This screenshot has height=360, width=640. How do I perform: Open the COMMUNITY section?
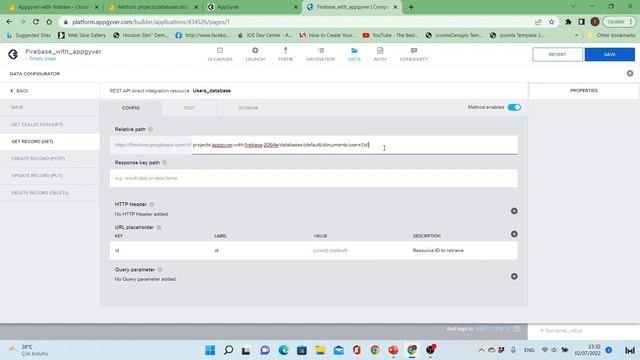coord(413,54)
